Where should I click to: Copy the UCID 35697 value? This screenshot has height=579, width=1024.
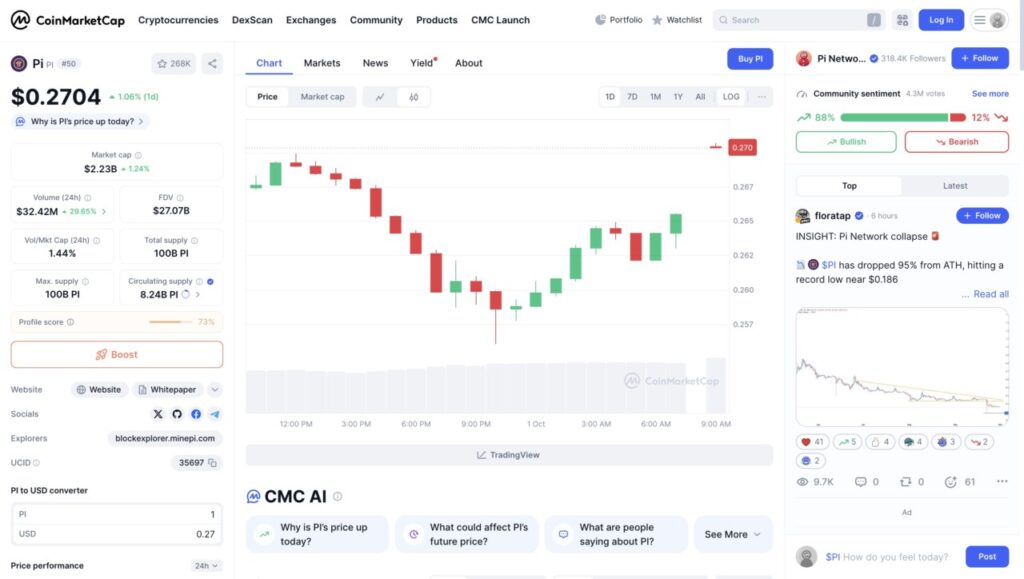tap(214, 463)
